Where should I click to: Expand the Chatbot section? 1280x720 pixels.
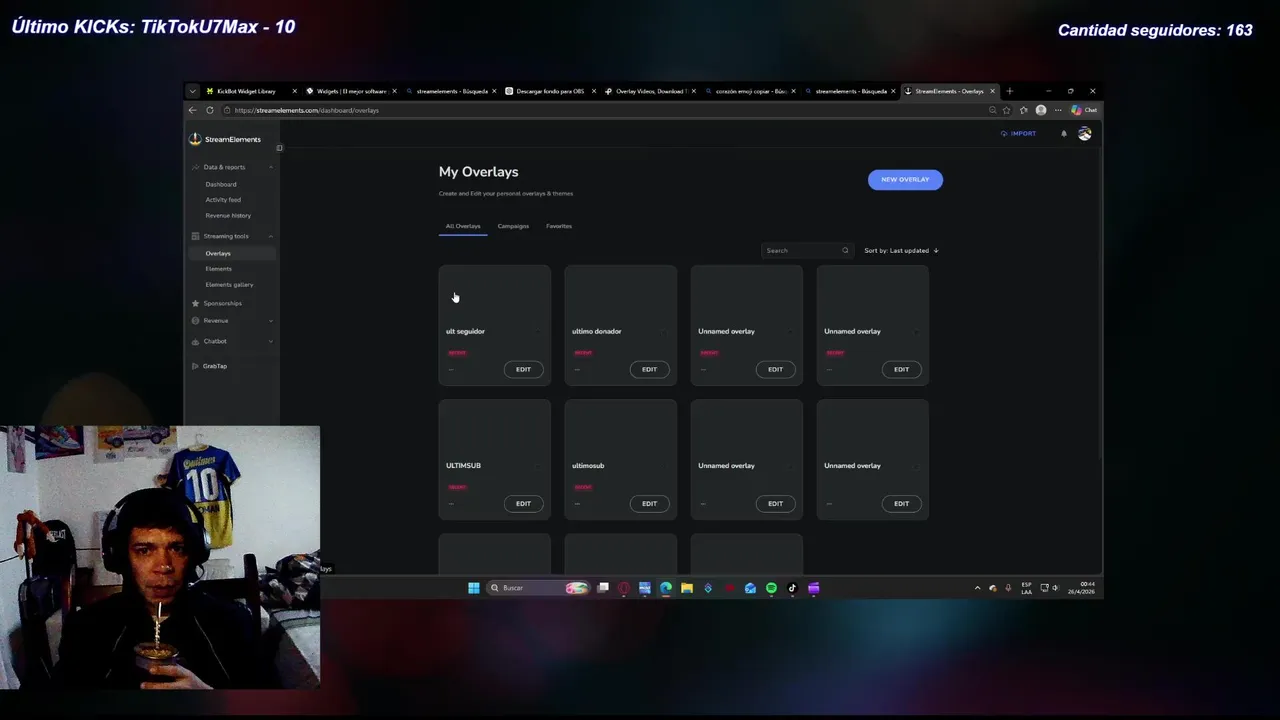(270, 341)
